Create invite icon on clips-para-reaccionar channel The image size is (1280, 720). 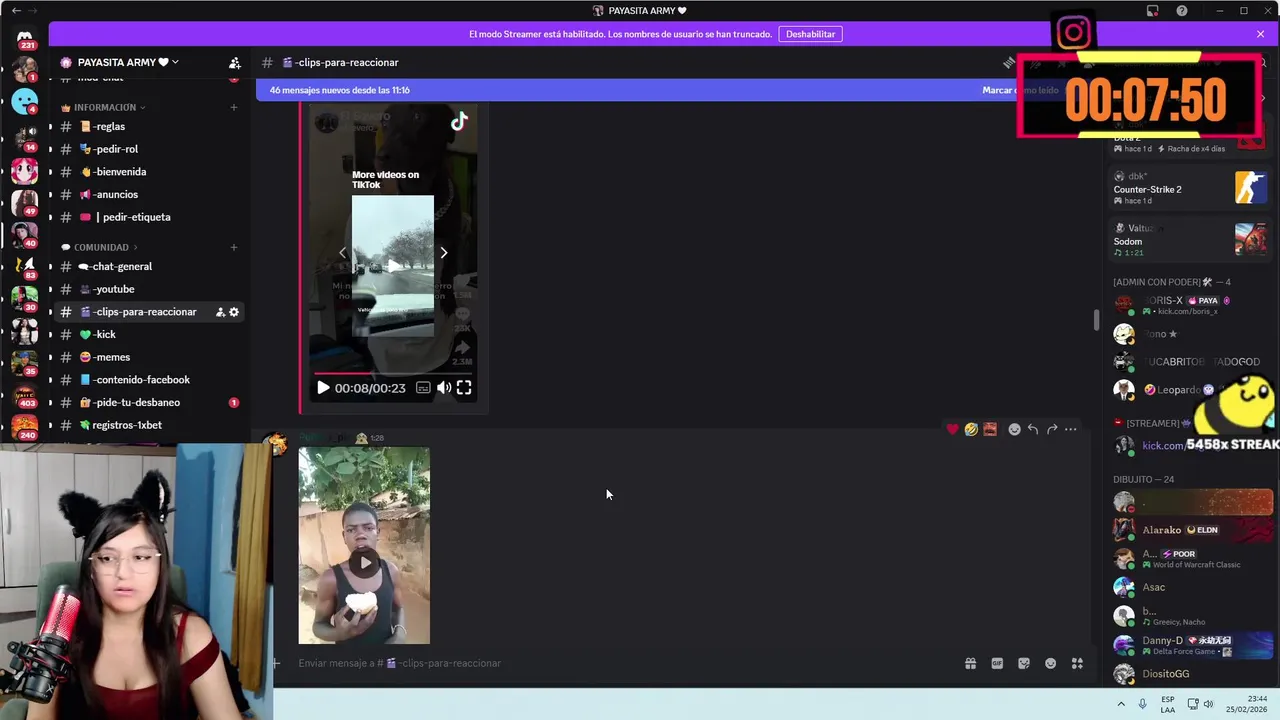point(220,312)
